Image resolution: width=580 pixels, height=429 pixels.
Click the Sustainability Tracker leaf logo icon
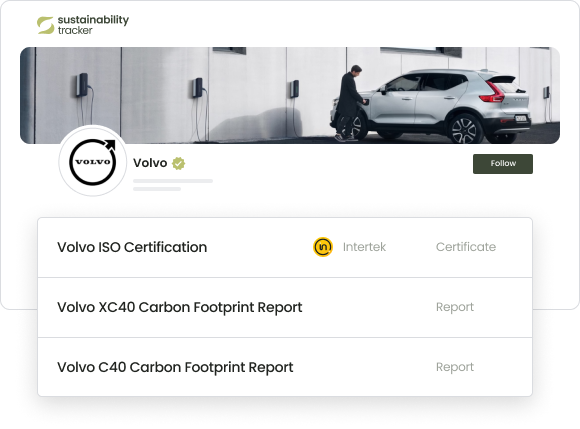pos(45,25)
